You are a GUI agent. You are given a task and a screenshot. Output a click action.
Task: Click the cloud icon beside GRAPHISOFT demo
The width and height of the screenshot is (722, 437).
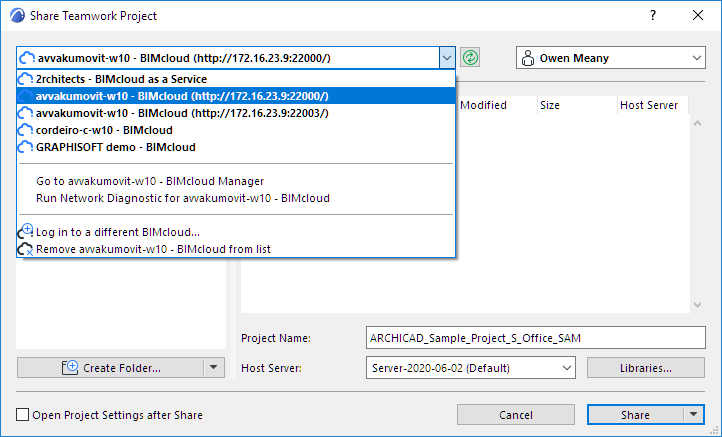tap(27, 147)
